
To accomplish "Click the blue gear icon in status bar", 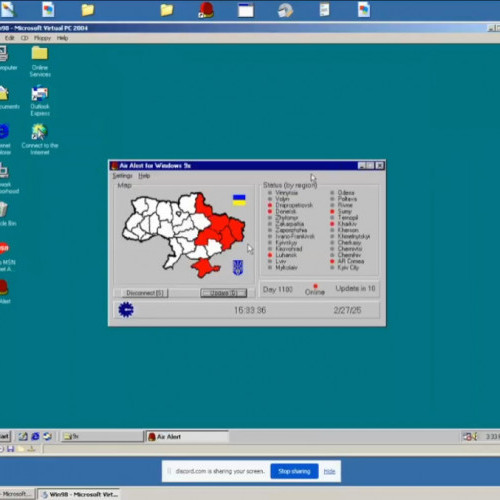I will 126,310.
